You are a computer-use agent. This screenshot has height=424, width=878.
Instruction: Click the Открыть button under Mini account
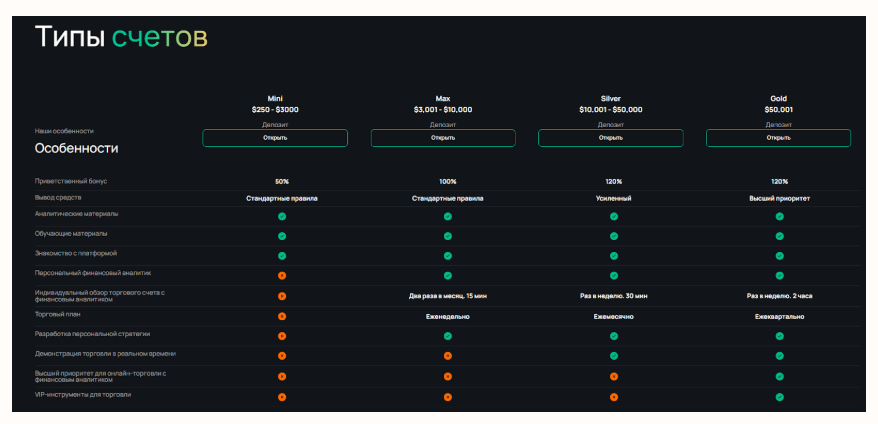click(x=275, y=138)
